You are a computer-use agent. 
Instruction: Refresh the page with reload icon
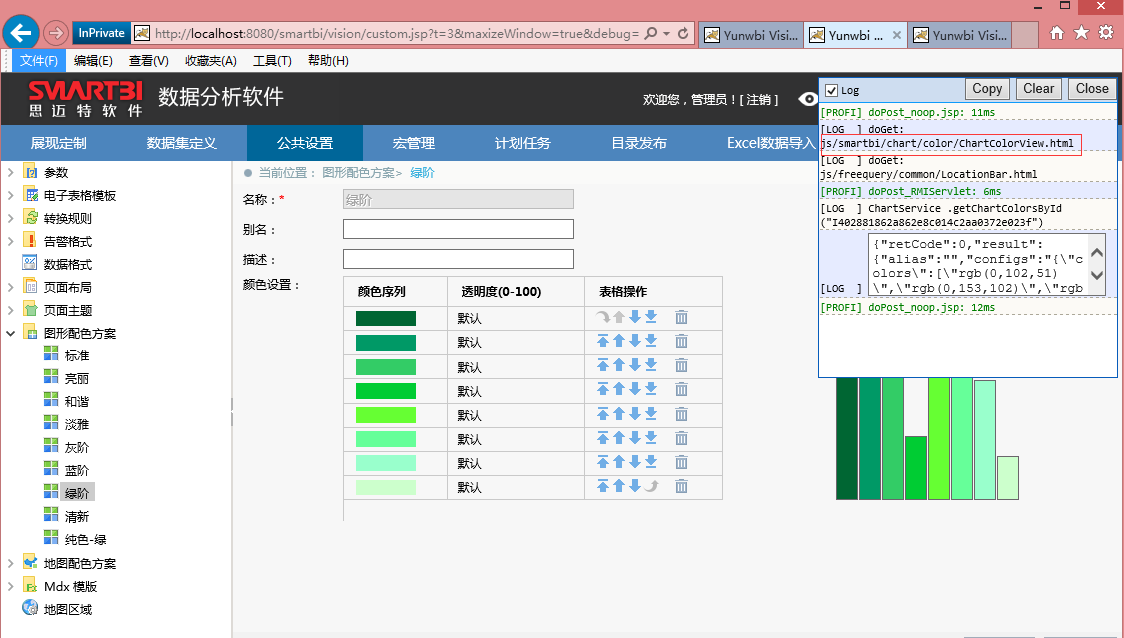[x=683, y=34]
